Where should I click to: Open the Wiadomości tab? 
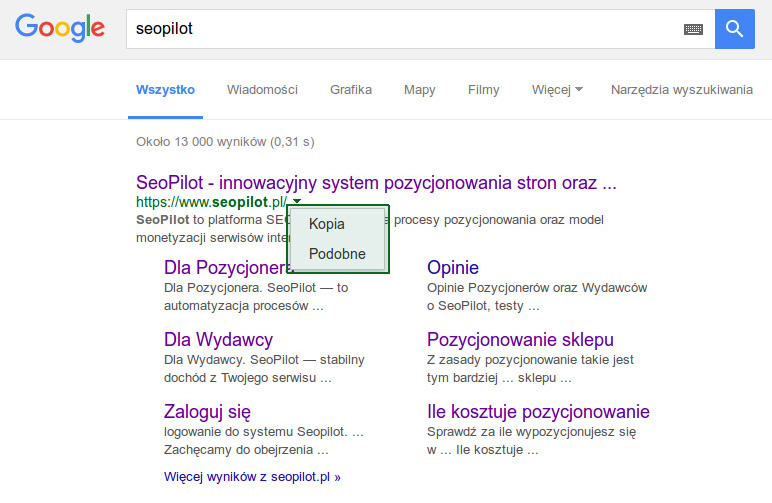point(262,90)
